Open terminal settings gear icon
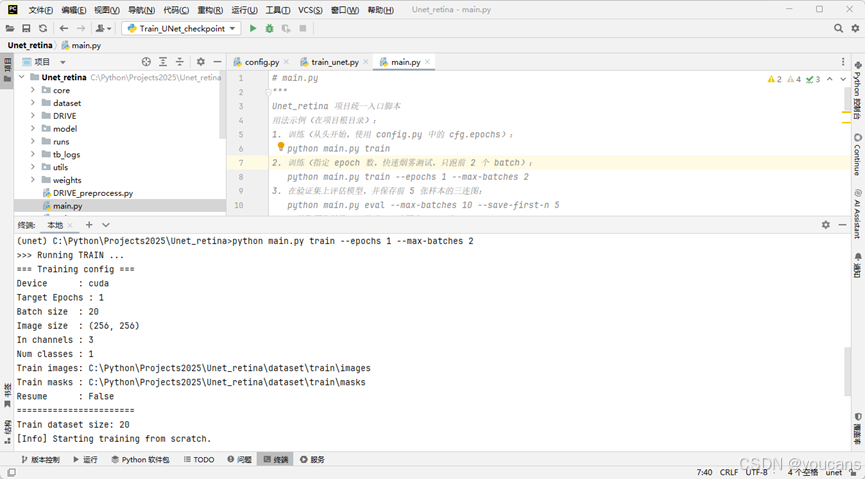Image resolution: width=865 pixels, height=479 pixels. pos(826,225)
